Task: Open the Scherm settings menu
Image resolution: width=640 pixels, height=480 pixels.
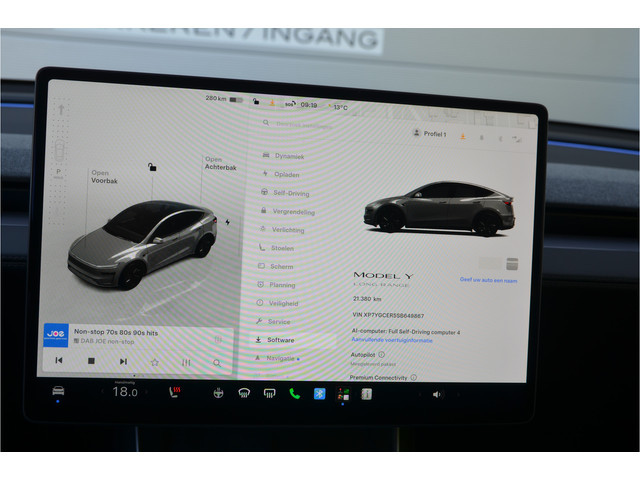Action: (x=276, y=266)
